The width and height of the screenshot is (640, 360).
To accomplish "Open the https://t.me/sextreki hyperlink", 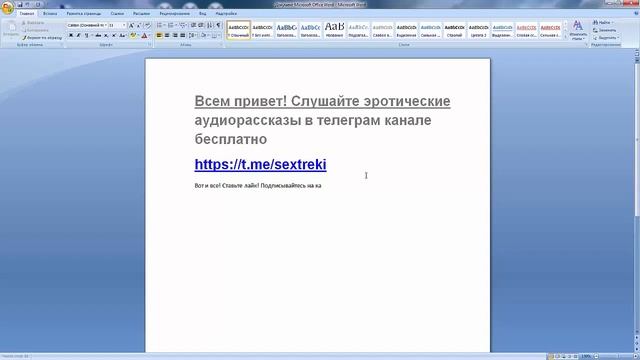I will (x=260, y=164).
